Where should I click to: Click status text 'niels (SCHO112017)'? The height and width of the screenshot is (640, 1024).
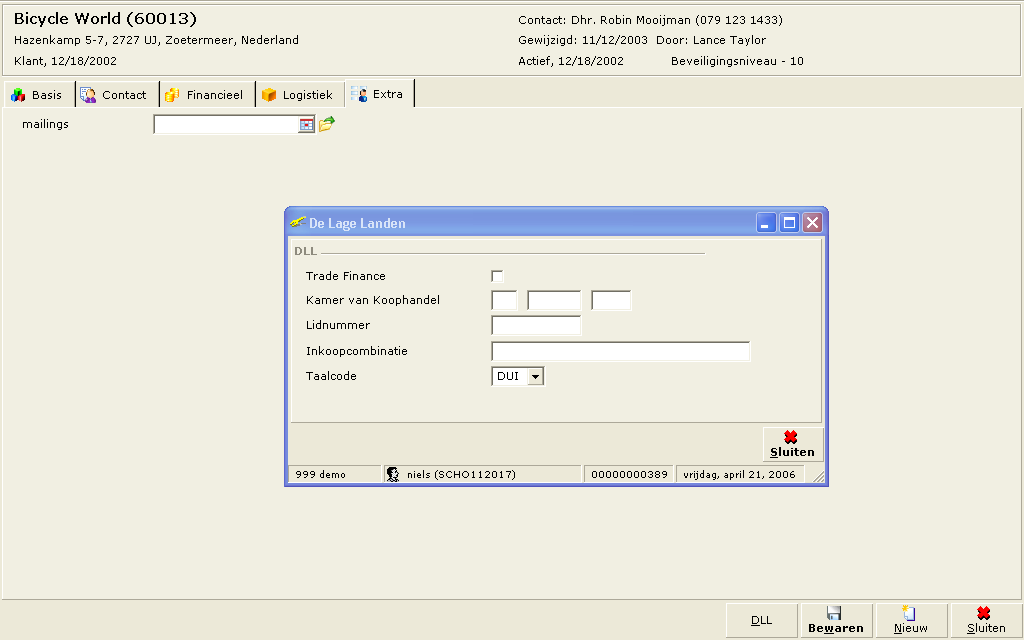click(x=461, y=475)
